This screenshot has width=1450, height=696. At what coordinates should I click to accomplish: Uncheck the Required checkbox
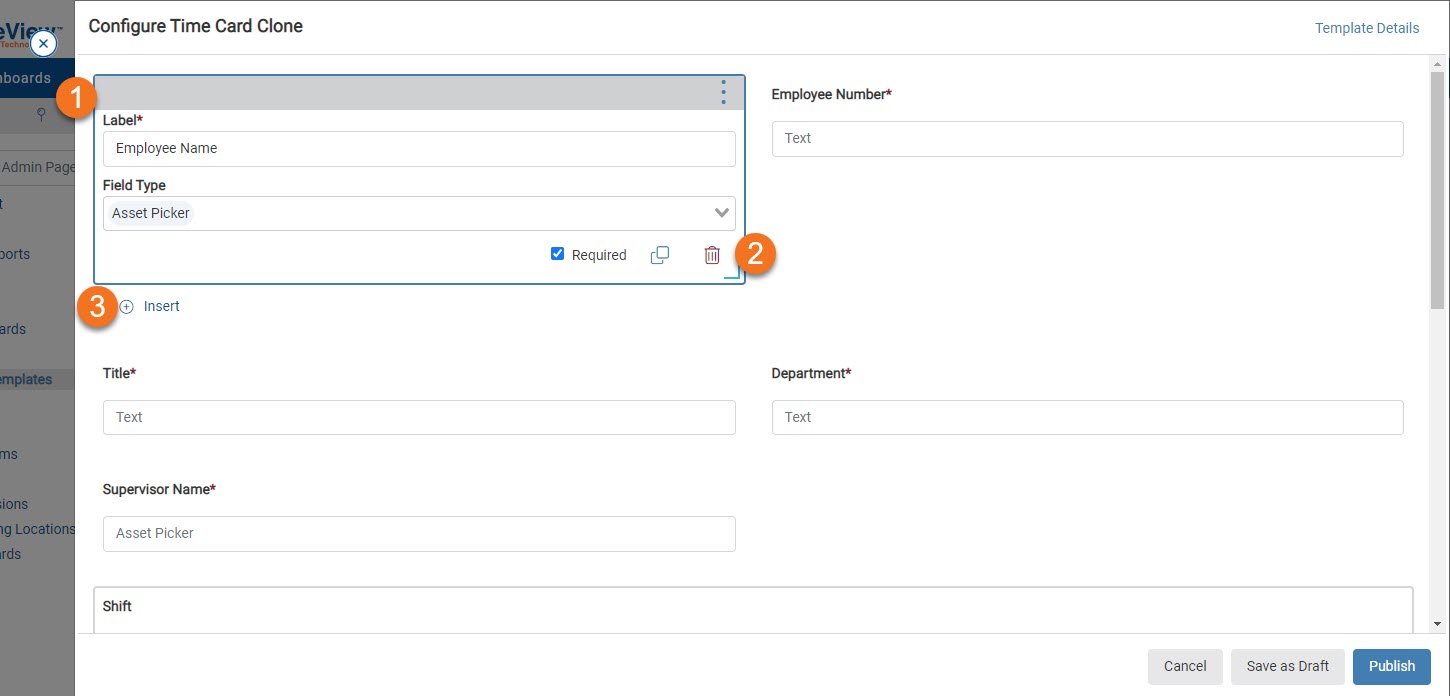(558, 253)
